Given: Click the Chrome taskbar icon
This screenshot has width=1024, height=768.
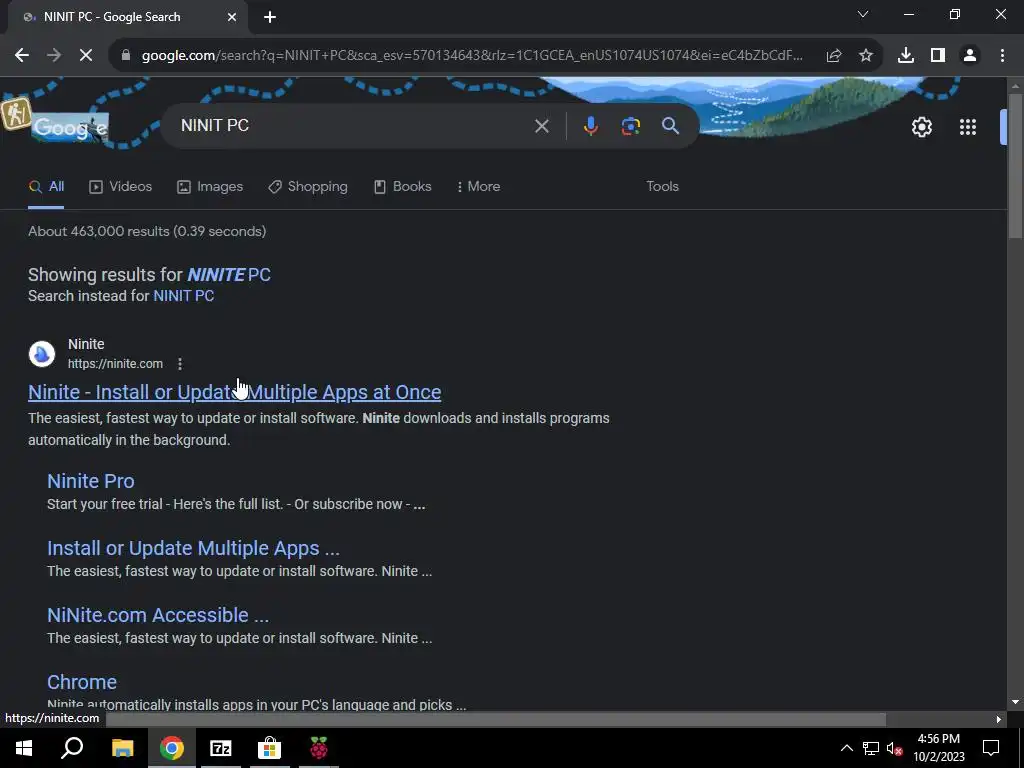Looking at the screenshot, I should [x=172, y=748].
